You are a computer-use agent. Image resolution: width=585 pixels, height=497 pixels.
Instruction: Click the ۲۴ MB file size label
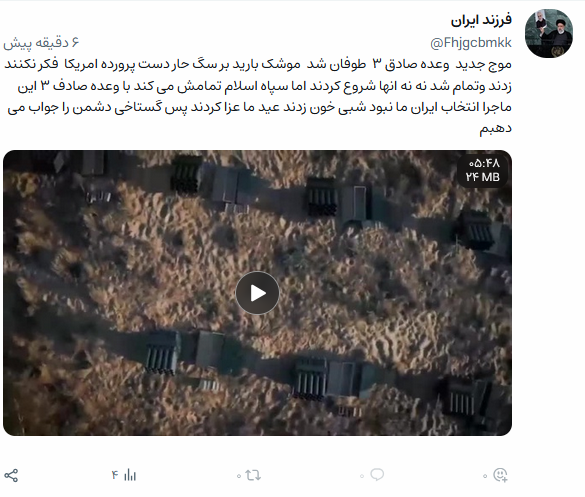[482, 177]
